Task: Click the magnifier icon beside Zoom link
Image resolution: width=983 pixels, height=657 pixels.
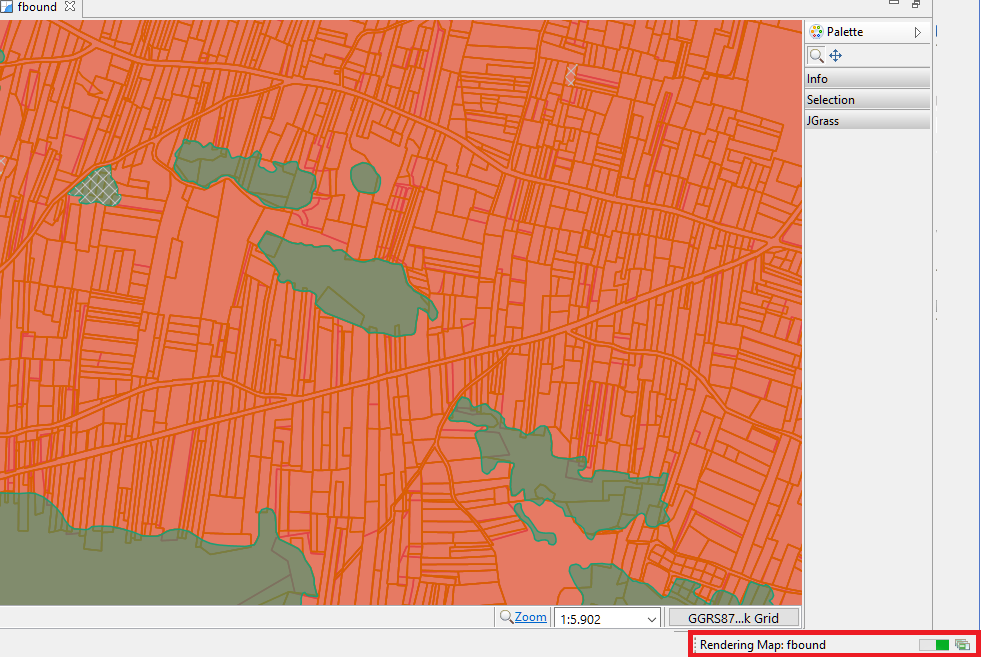Action: [x=506, y=617]
